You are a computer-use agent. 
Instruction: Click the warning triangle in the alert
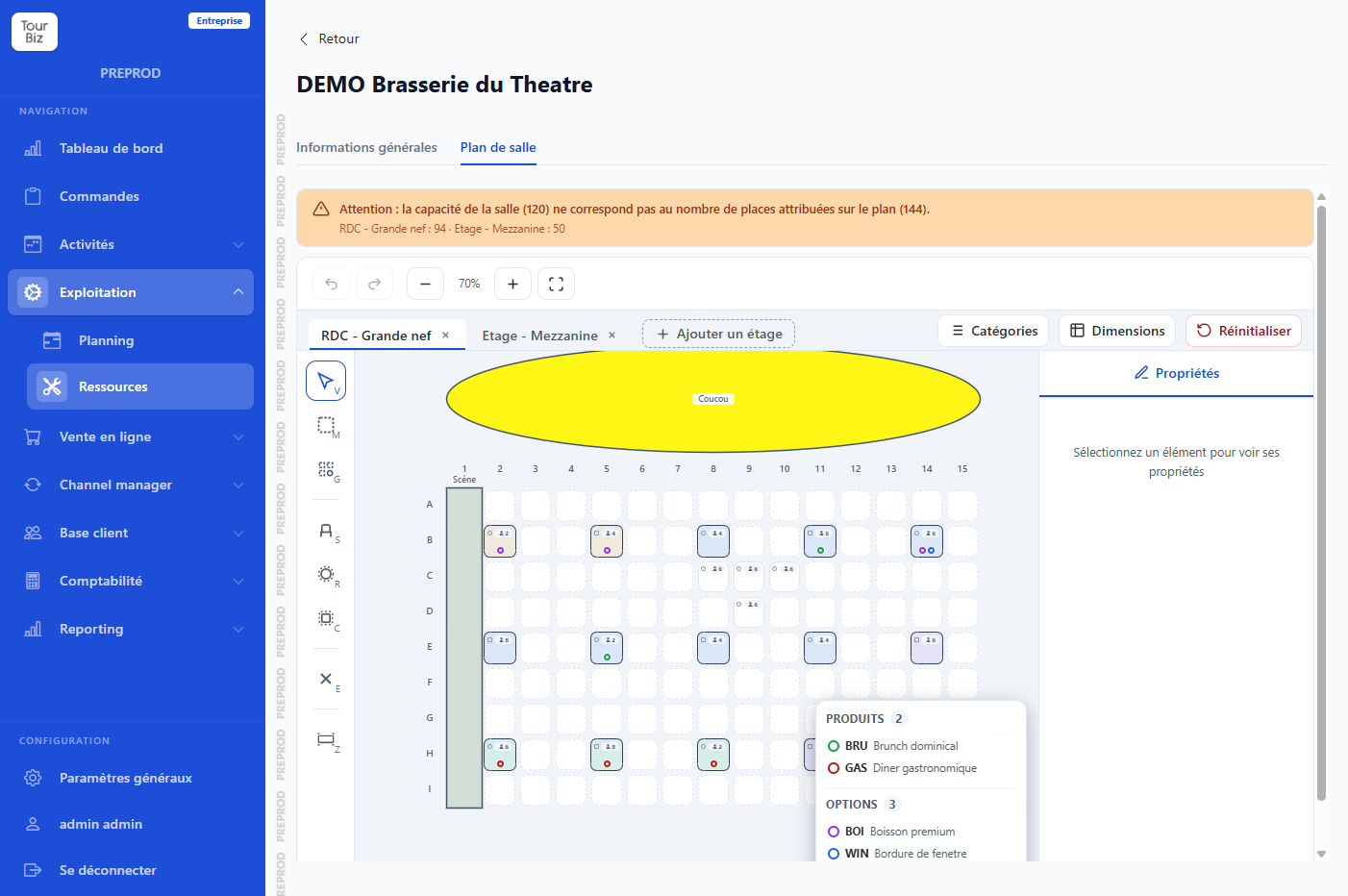coord(321,209)
